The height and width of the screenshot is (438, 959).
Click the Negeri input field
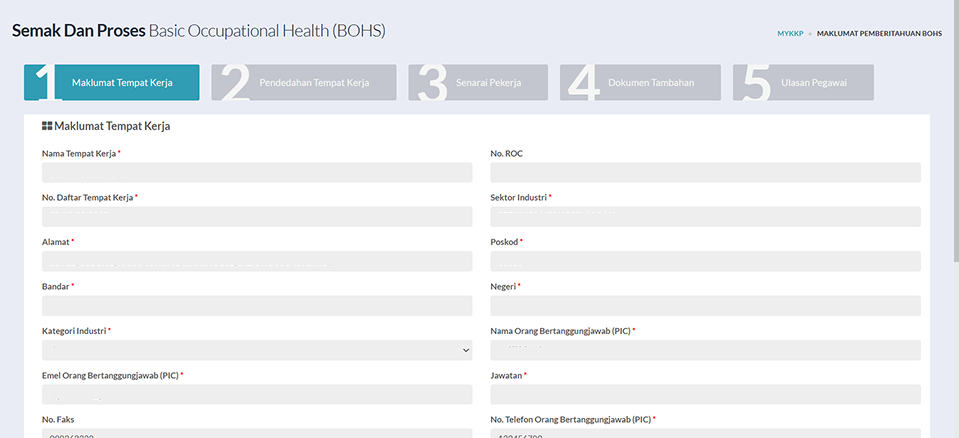click(x=706, y=306)
